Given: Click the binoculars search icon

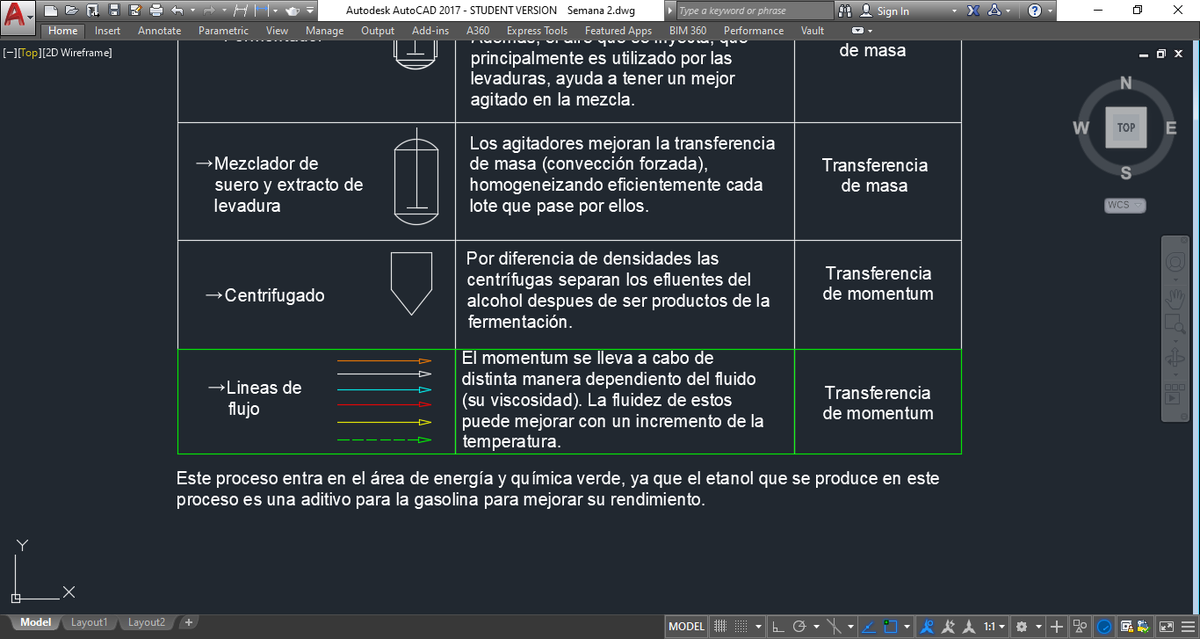Looking at the screenshot, I should (845, 11).
